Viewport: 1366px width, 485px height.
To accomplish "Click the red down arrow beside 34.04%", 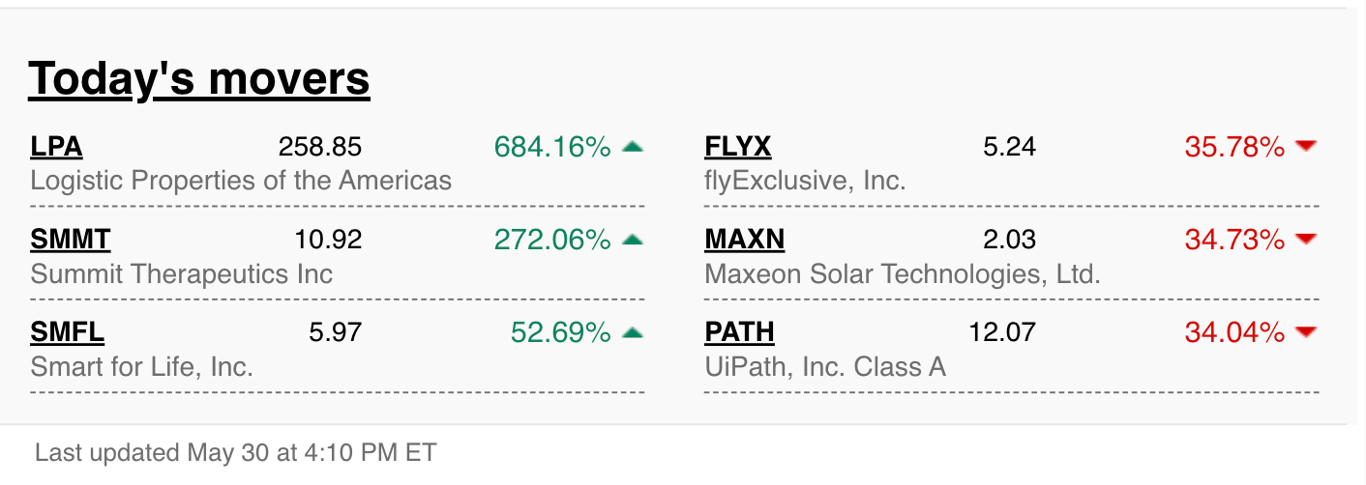I will point(1305,332).
